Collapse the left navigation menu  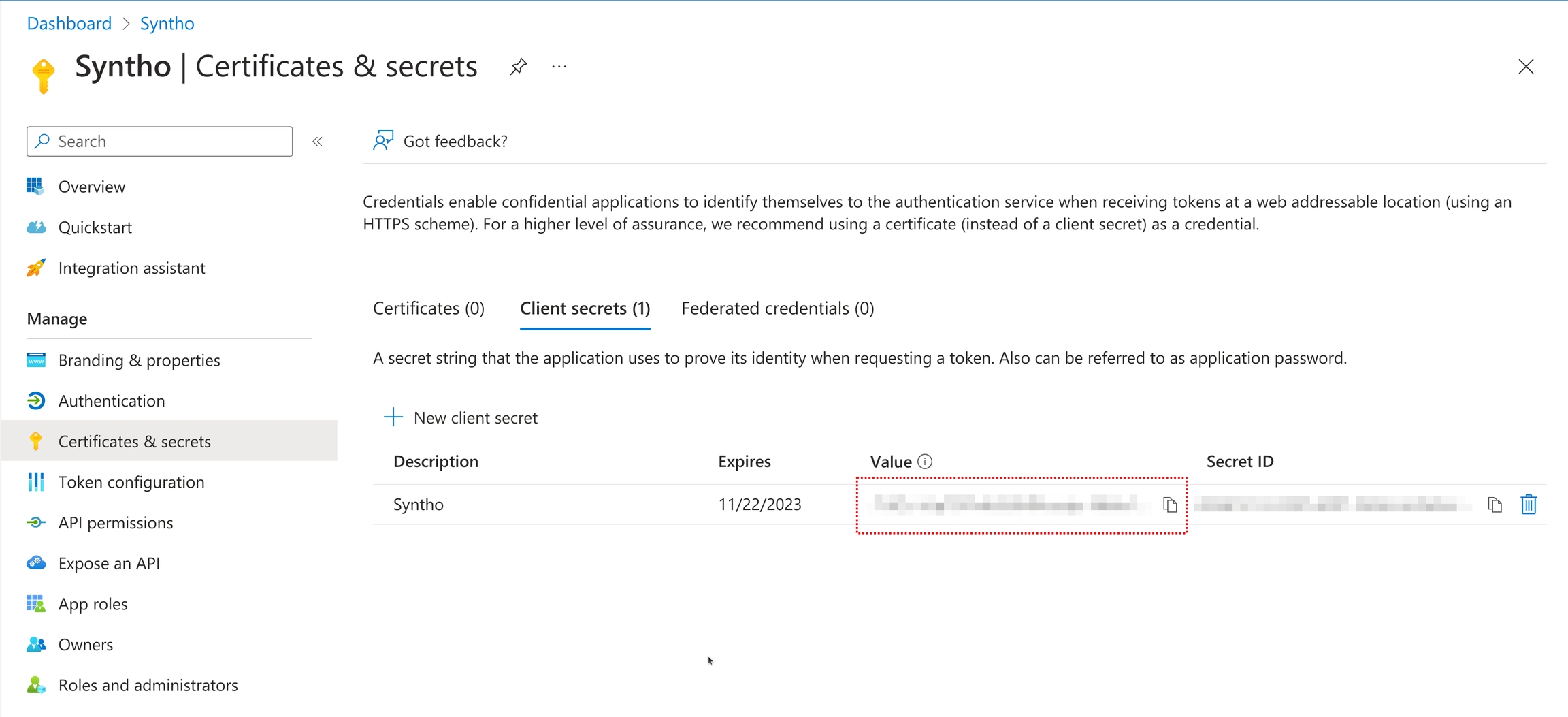tap(317, 142)
